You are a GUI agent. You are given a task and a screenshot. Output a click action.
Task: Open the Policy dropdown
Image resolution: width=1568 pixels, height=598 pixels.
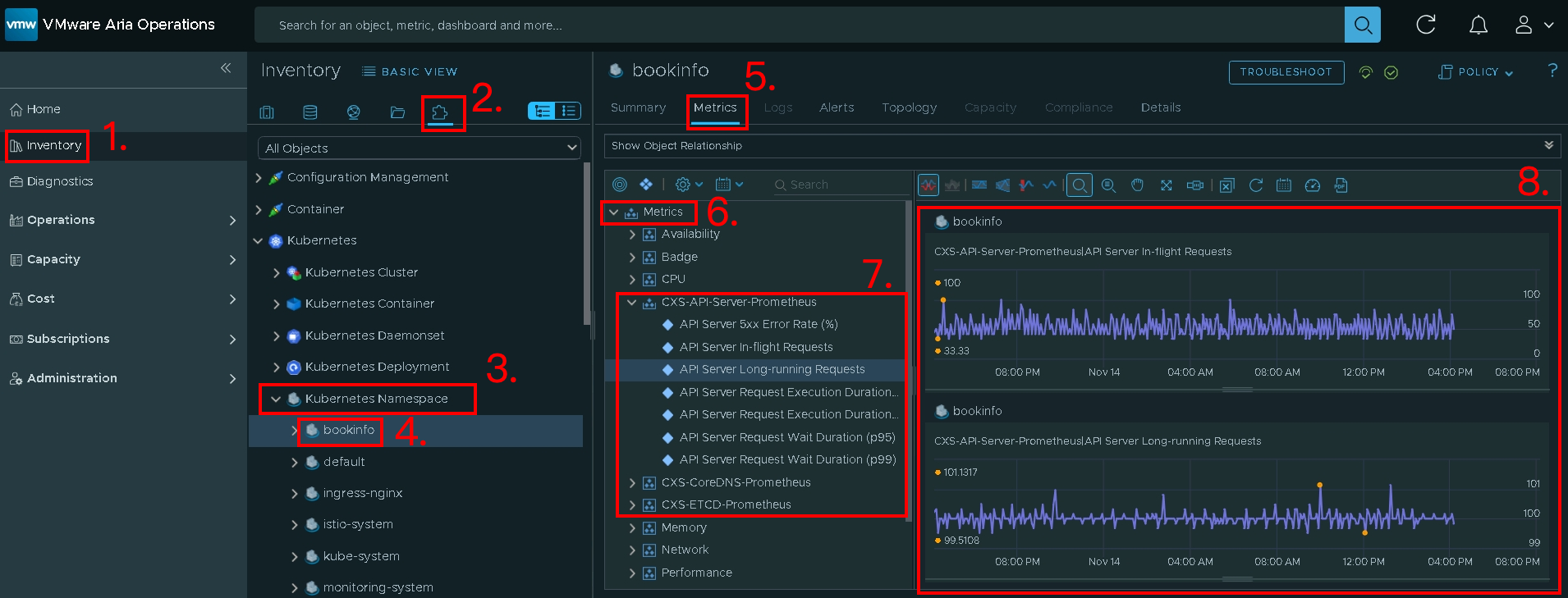click(x=1476, y=72)
